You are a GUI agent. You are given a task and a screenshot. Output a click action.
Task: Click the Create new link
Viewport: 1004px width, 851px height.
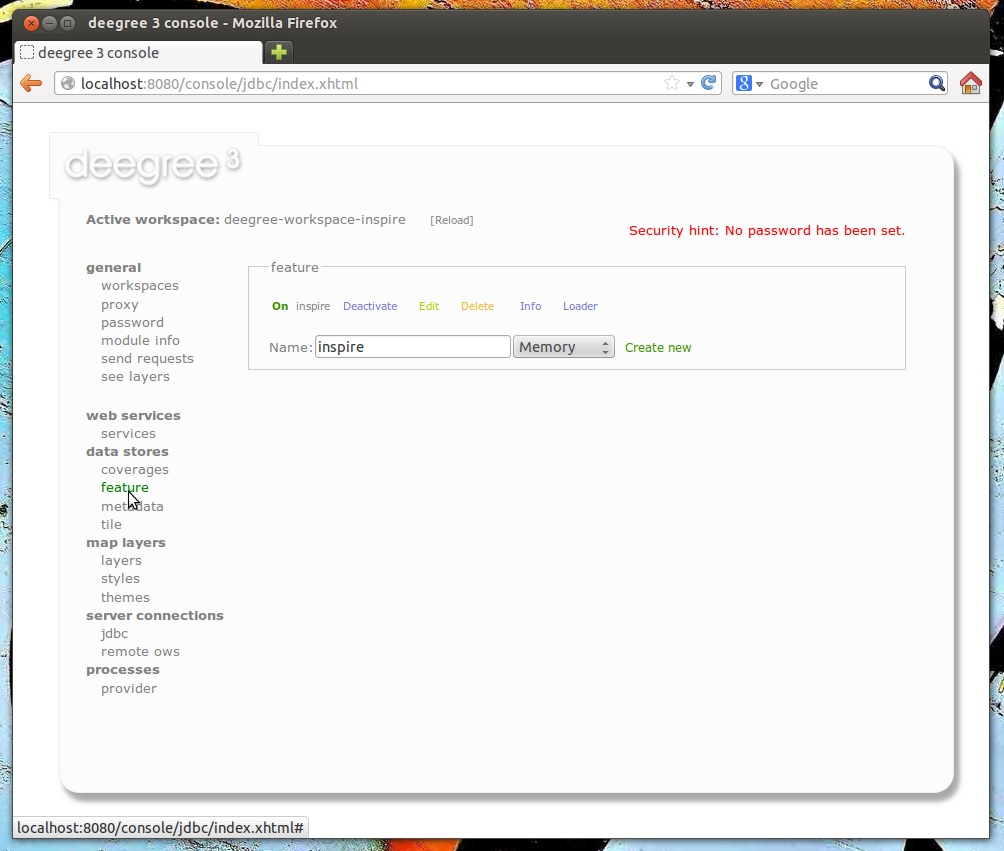click(657, 347)
